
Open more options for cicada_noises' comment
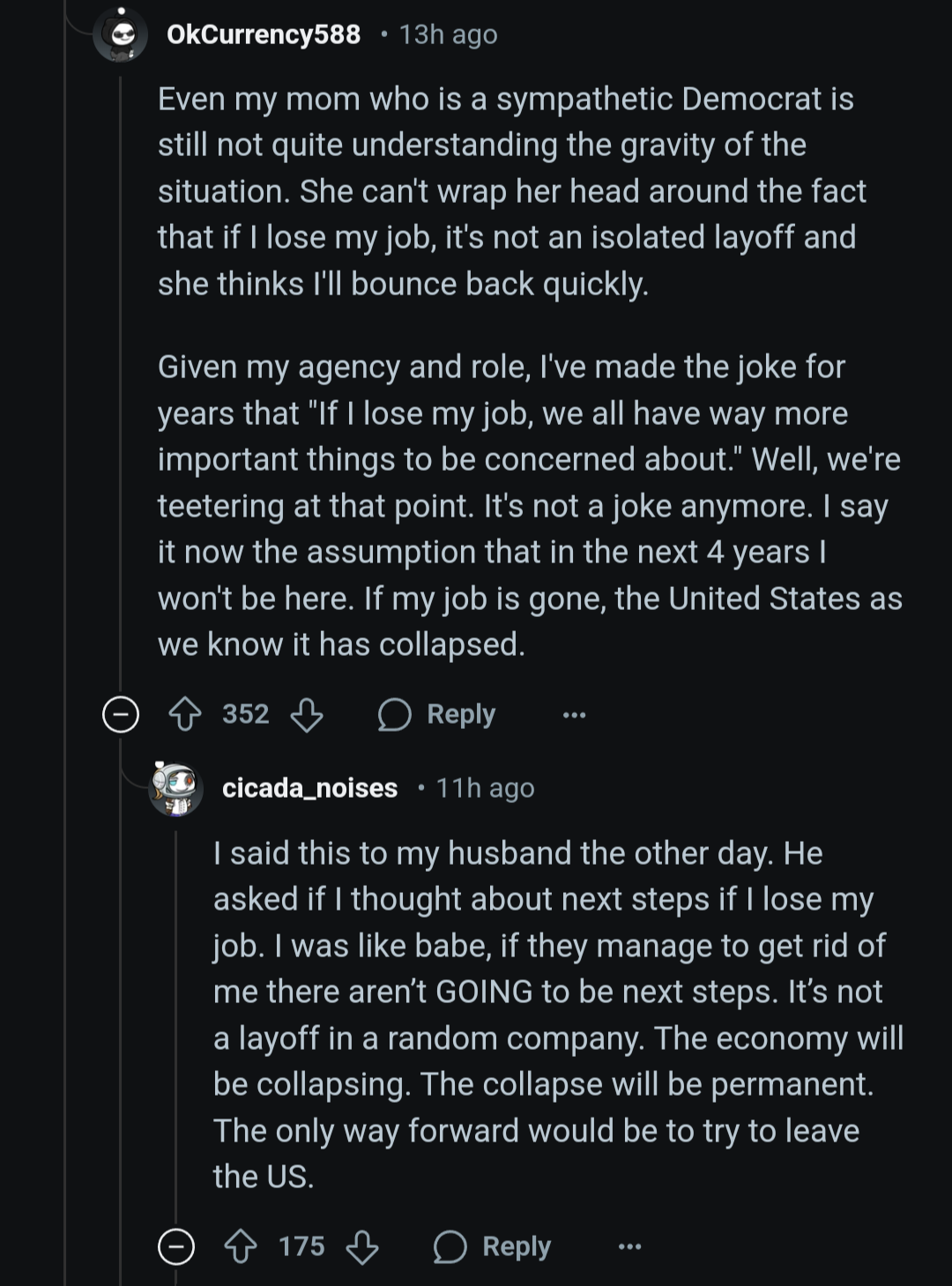(x=630, y=1247)
